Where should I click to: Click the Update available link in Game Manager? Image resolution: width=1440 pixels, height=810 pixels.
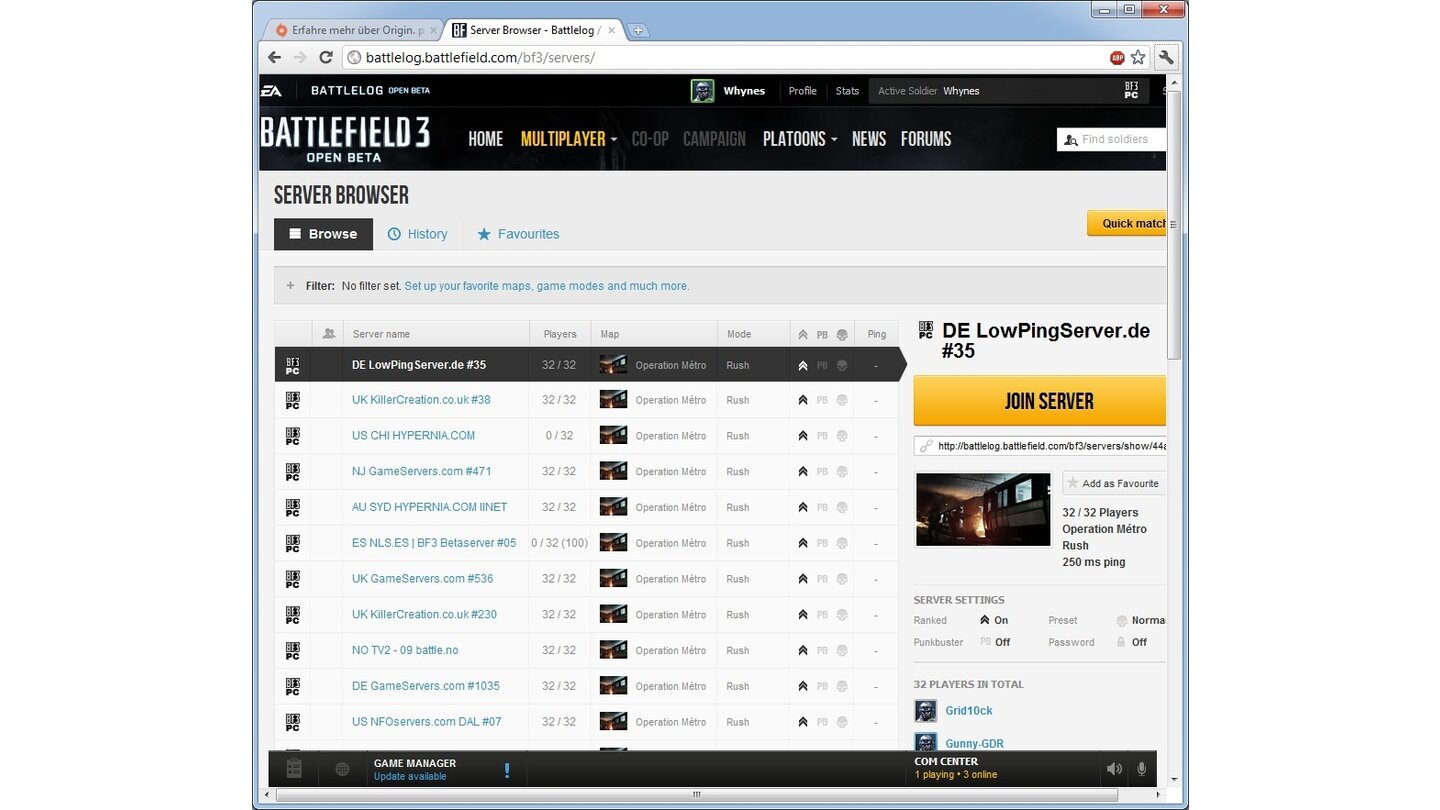pyautogui.click(x=410, y=777)
